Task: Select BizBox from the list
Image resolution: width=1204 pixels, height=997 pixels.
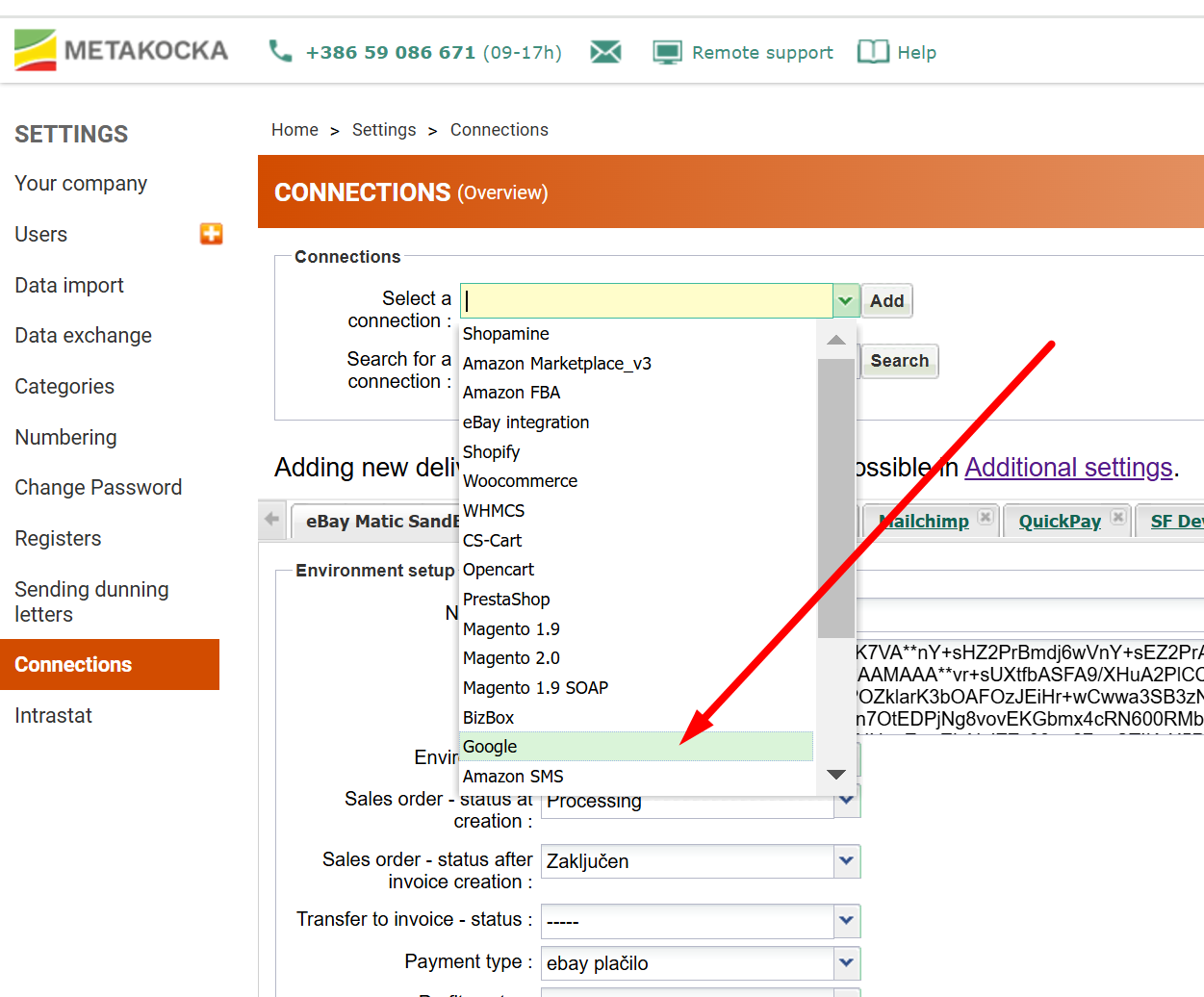Action: click(637, 718)
